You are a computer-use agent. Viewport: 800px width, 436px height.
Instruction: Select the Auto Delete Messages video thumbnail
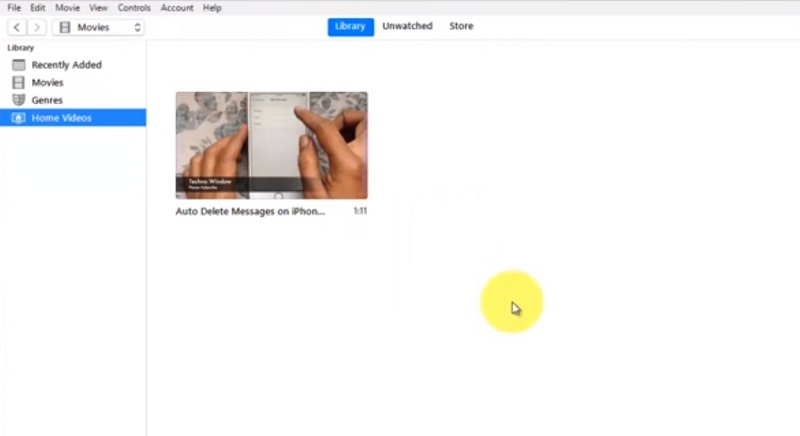[x=271, y=145]
